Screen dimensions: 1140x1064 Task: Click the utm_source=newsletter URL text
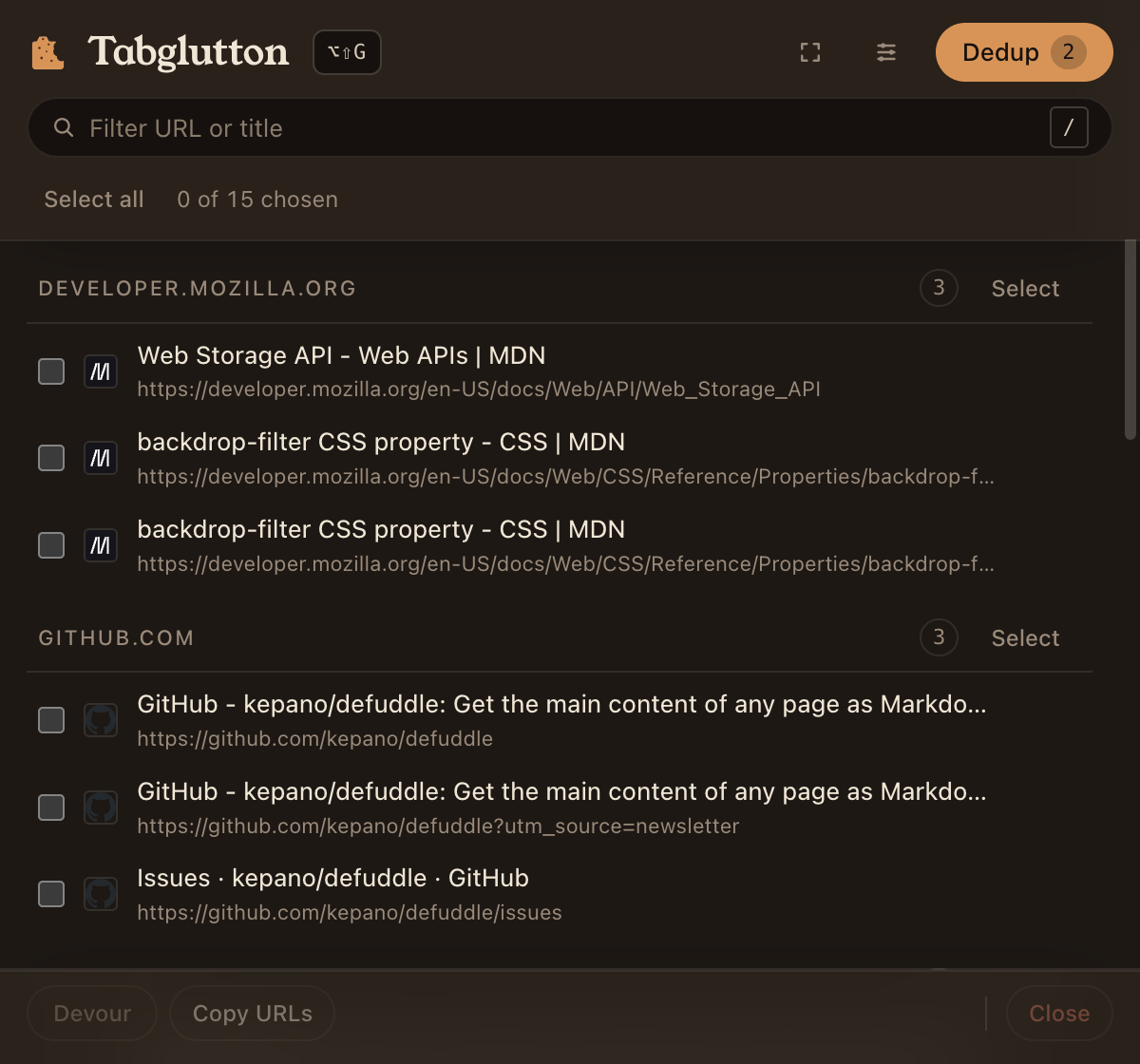438,826
